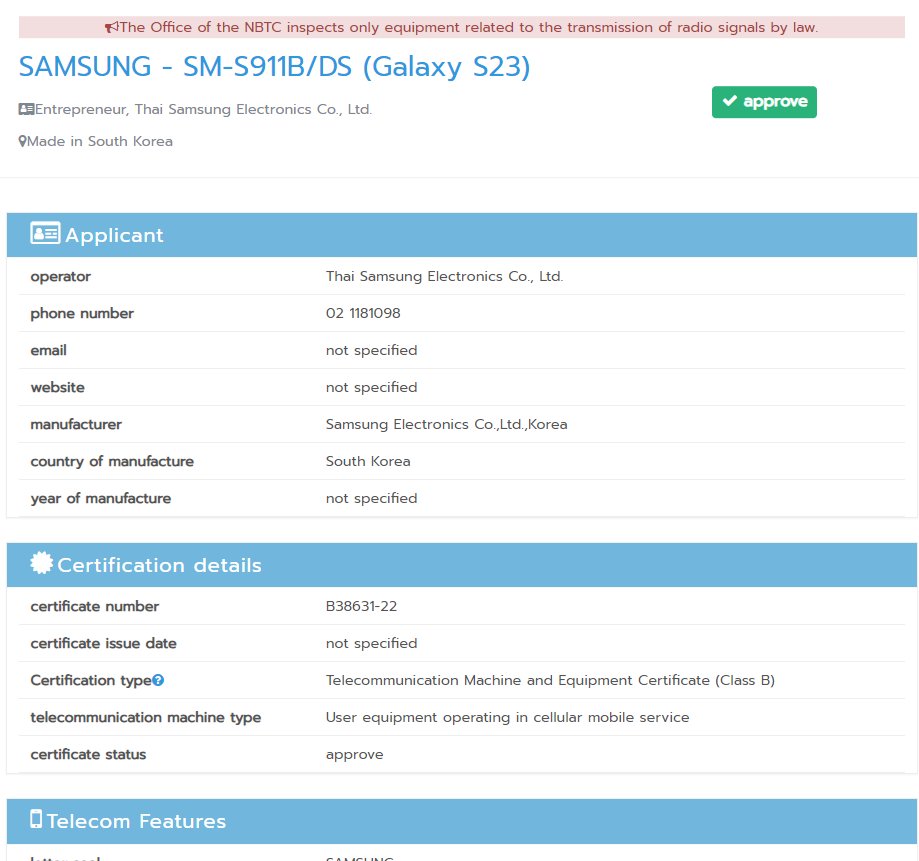Viewport: 919px width, 861px height.
Task: Click the email value not specified
Action: pos(372,350)
